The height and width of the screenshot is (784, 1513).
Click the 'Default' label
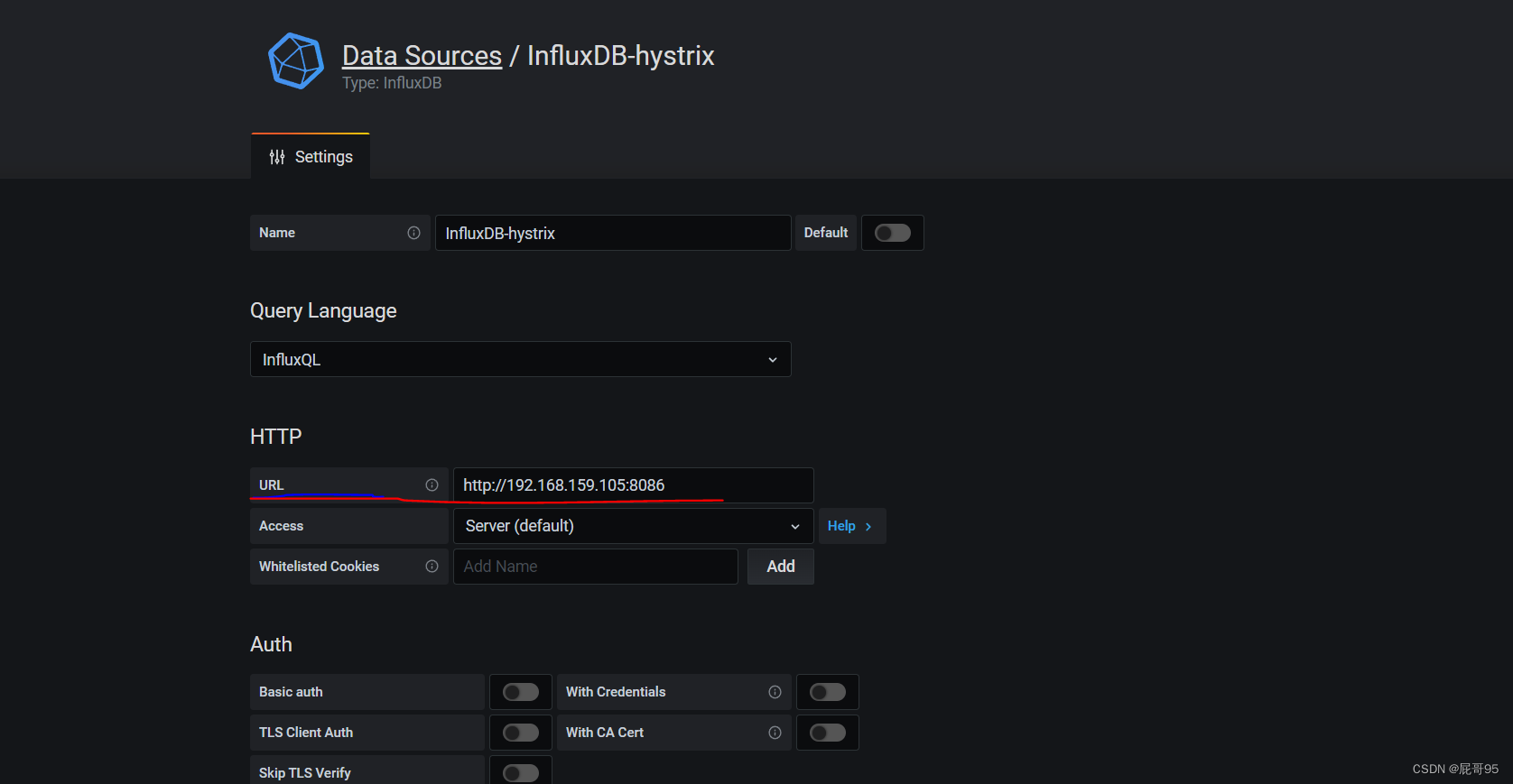click(826, 233)
